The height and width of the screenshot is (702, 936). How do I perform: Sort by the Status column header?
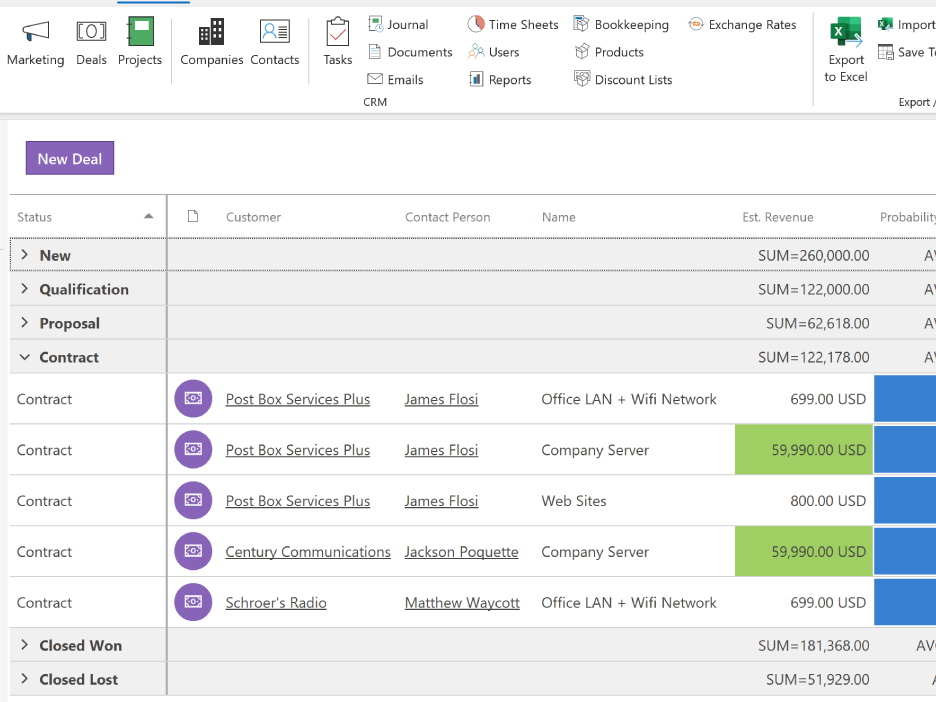click(88, 217)
